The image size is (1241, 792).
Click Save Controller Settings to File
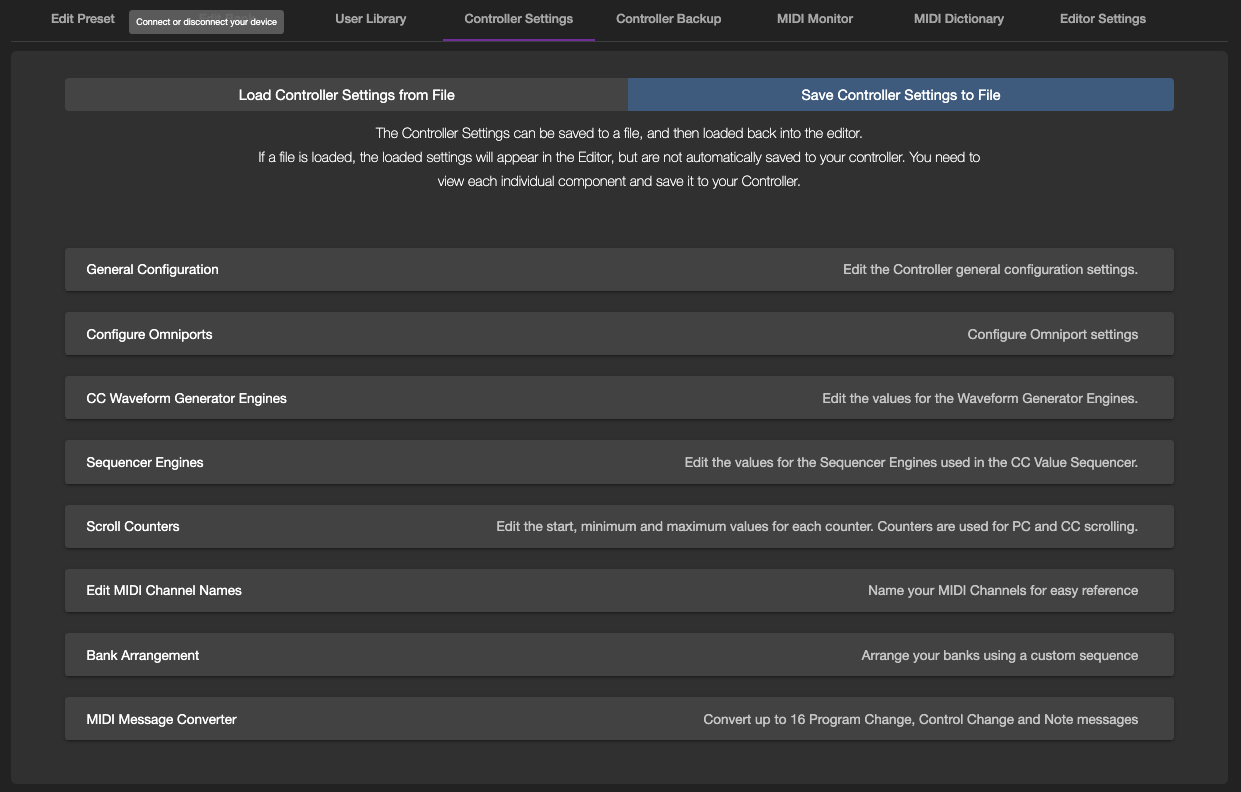[900, 95]
